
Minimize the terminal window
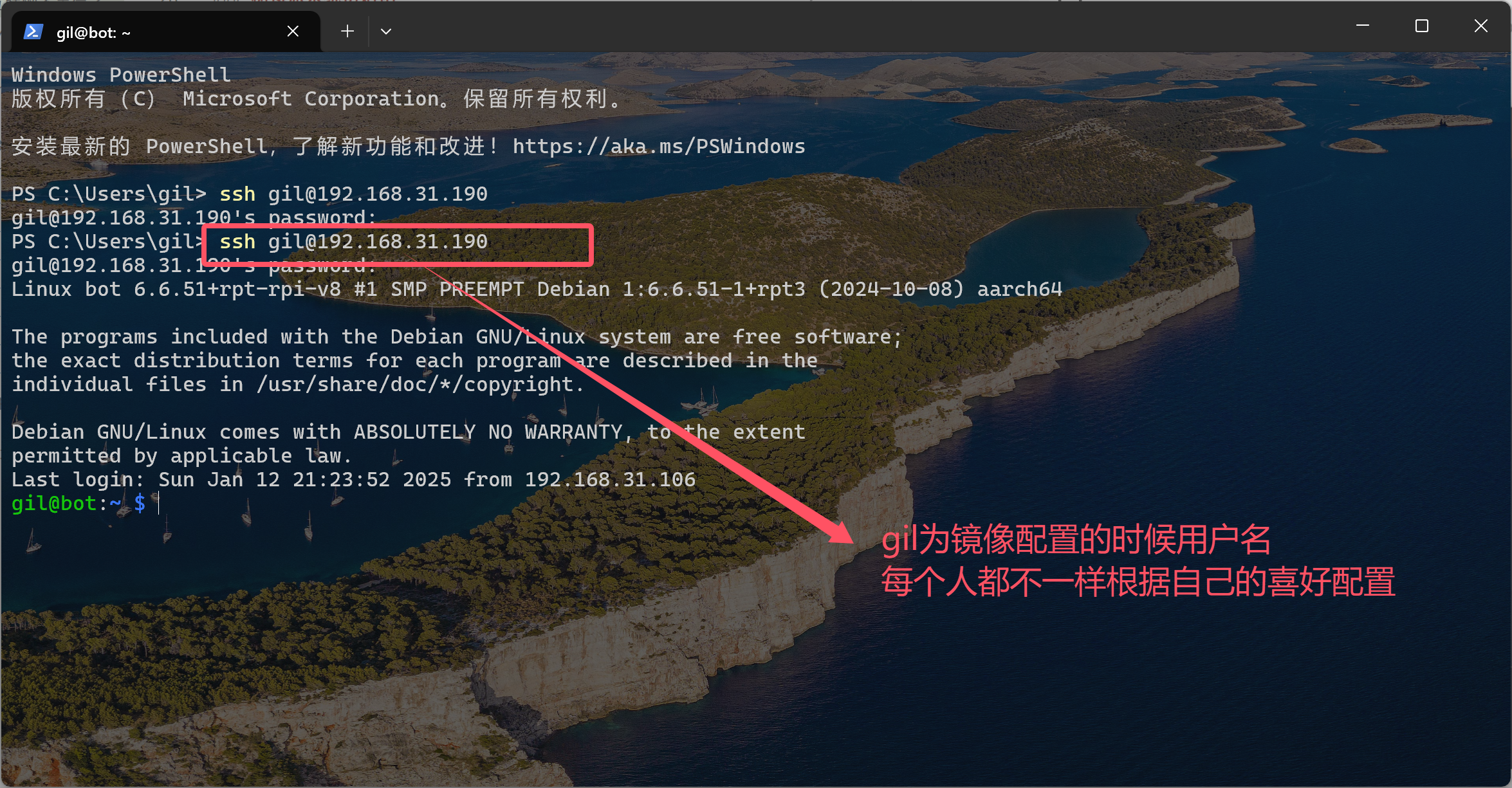pyautogui.click(x=1362, y=26)
